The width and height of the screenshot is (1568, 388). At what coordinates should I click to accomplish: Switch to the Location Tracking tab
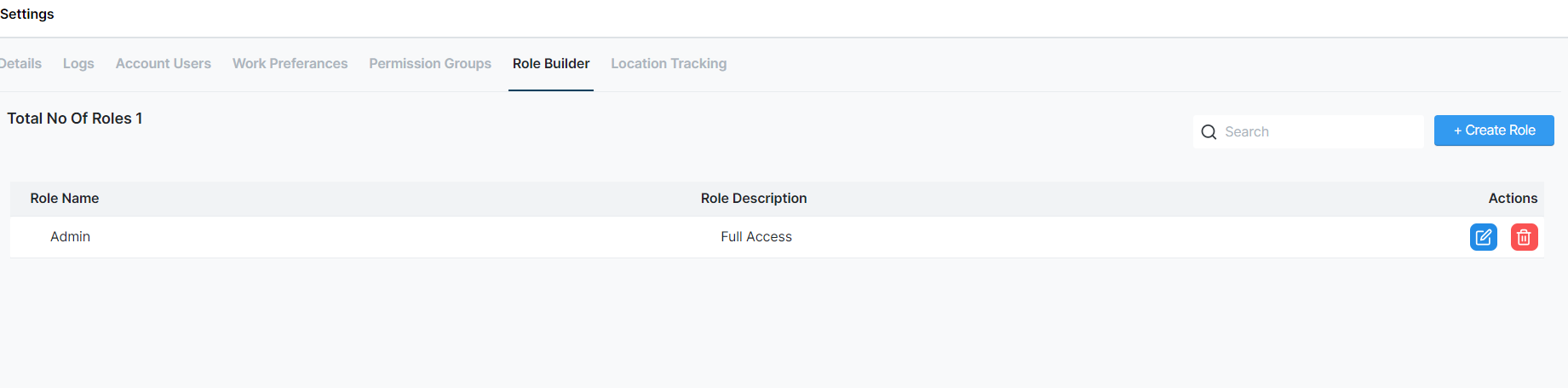pyautogui.click(x=669, y=64)
